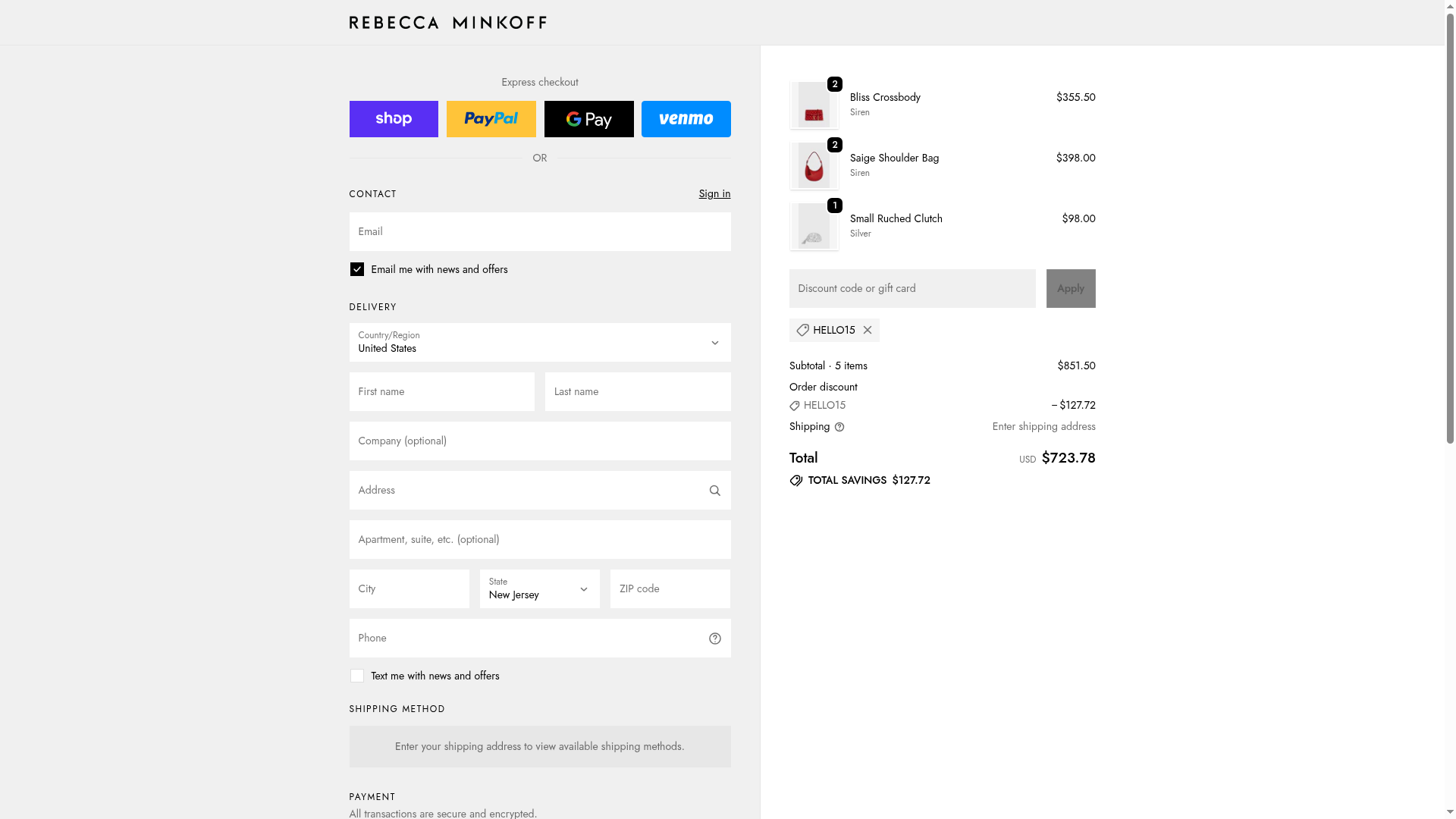Click the Discount code or gift card field

click(912, 289)
